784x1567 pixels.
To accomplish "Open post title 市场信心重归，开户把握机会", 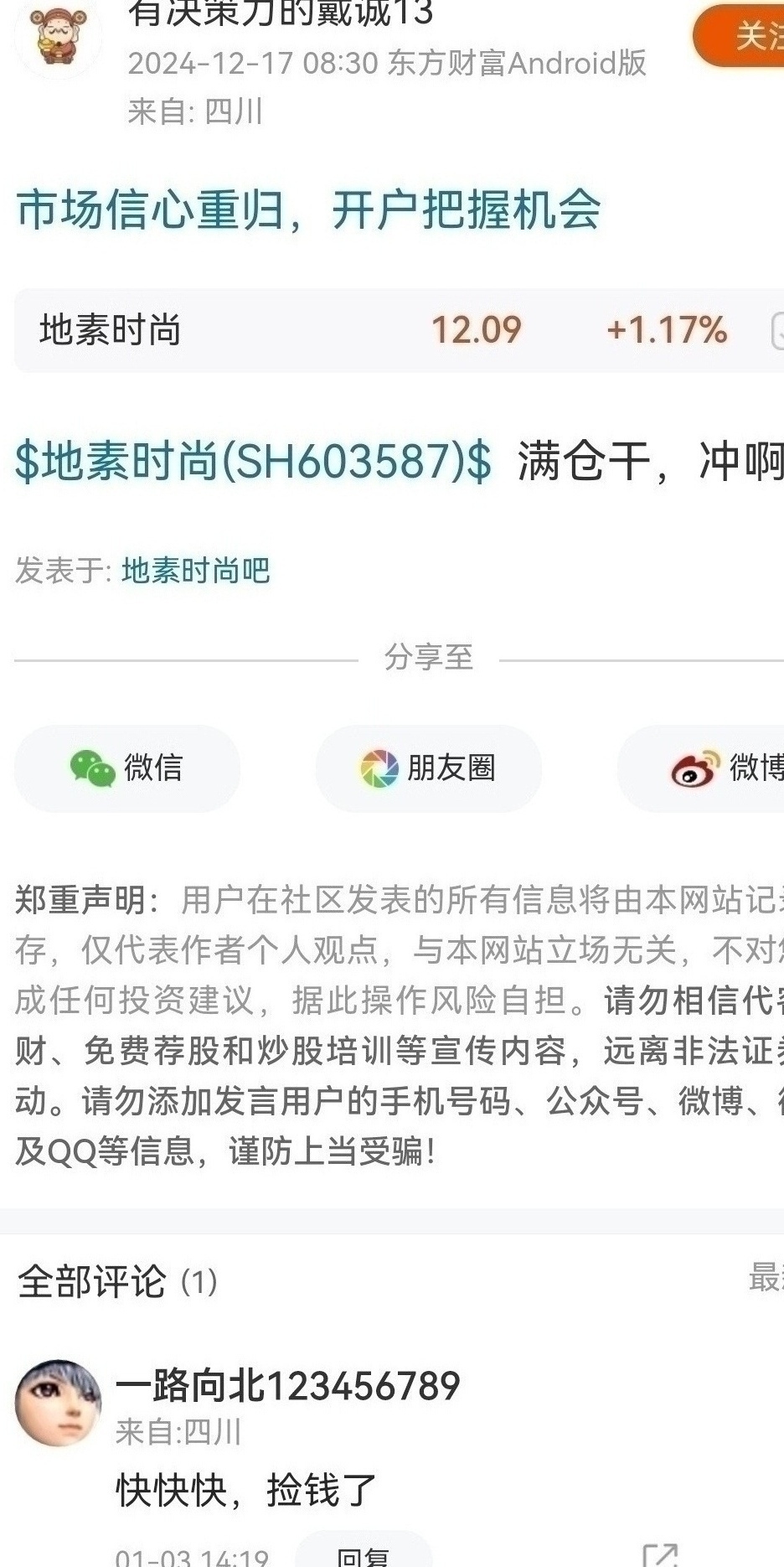I will tap(308, 209).
